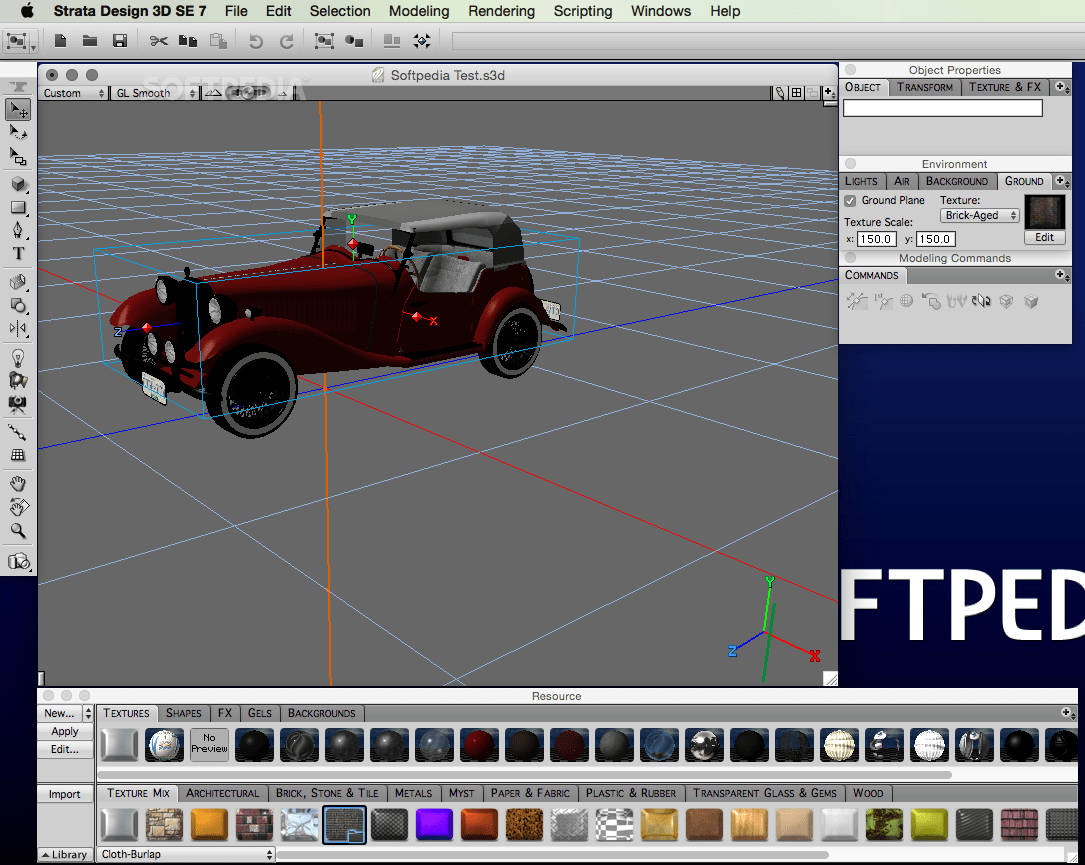Click the Apply button in Resource panel
Viewport: 1085px width, 865px height.
[65, 731]
